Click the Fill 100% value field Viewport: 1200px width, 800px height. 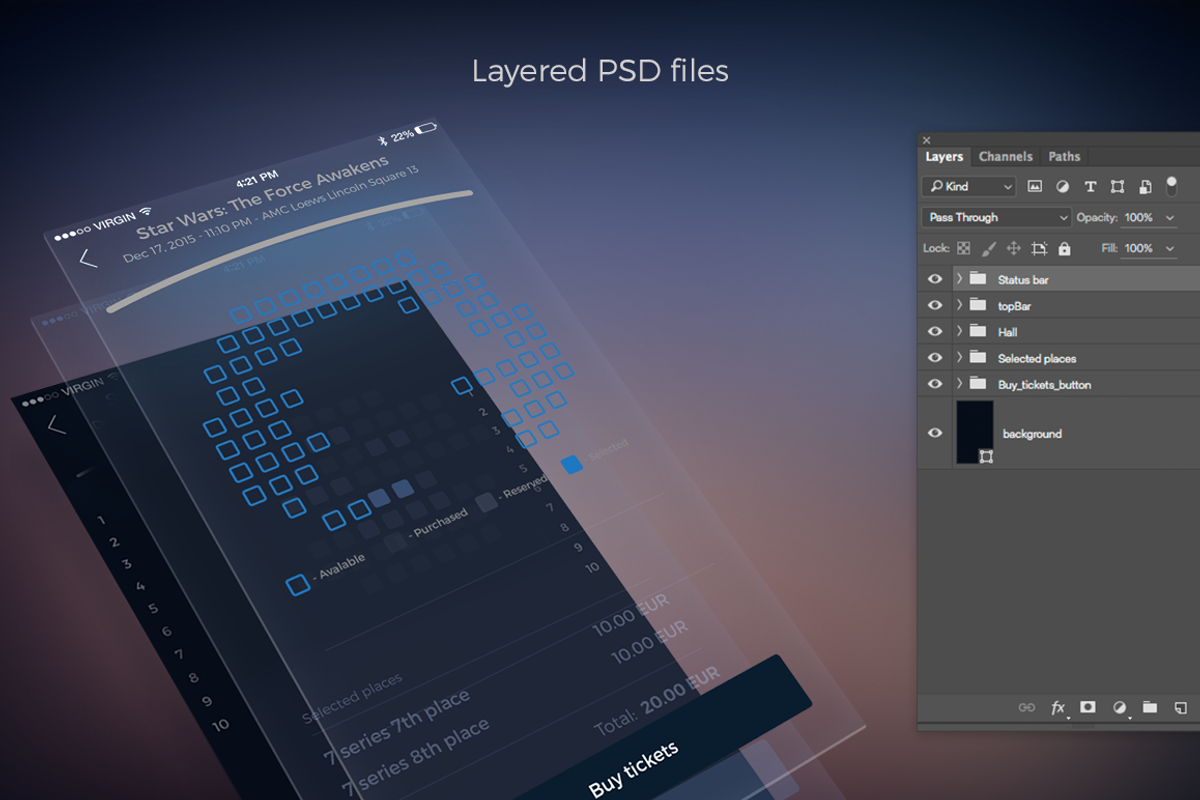1140,248
